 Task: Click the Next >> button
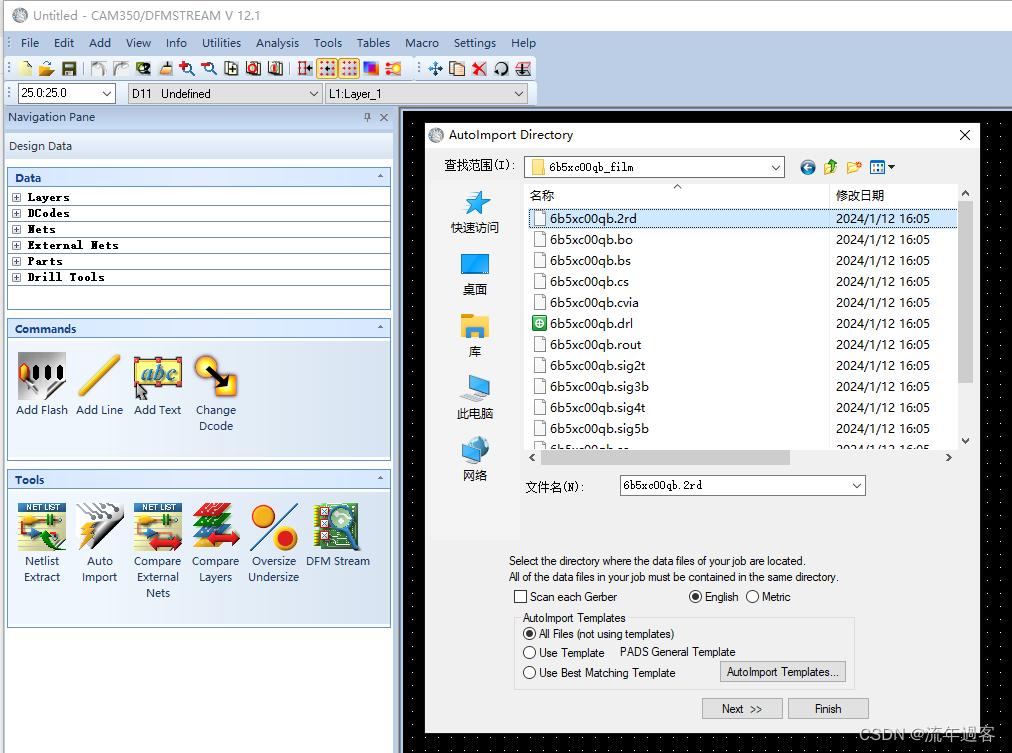click(x=742, y=708)
